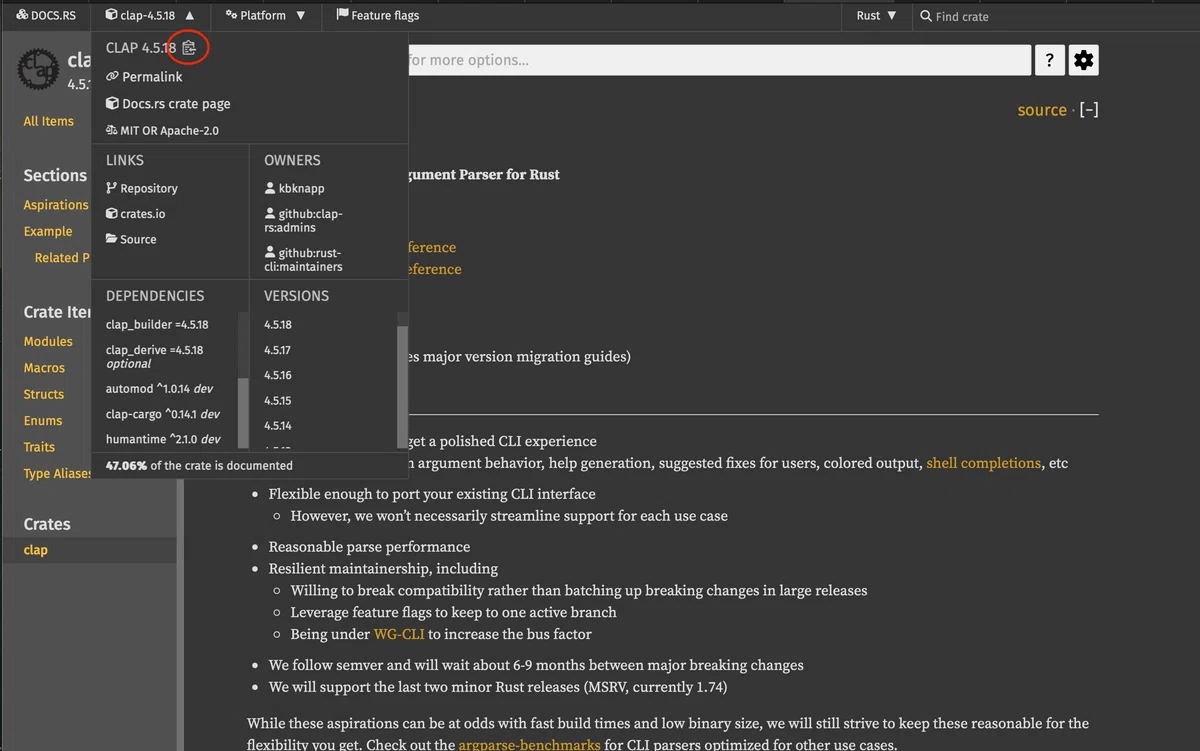Open Docs.rs crate page entry

tap(168, 103)
